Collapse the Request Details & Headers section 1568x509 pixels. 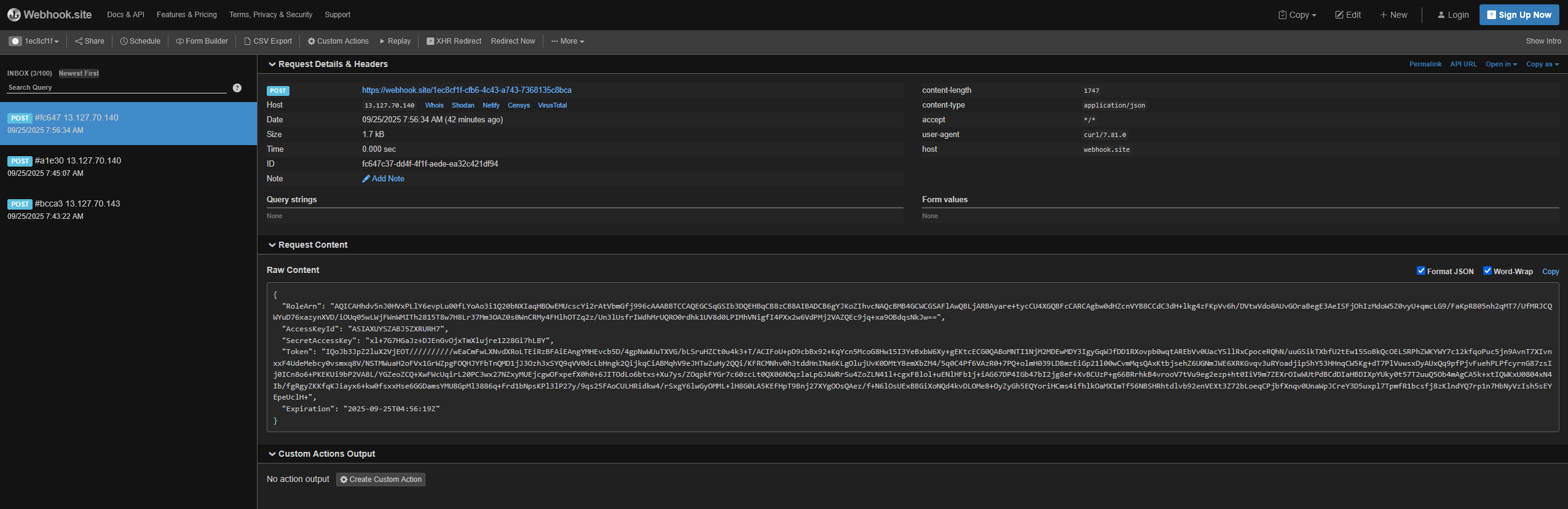click(x=272, y=64)
